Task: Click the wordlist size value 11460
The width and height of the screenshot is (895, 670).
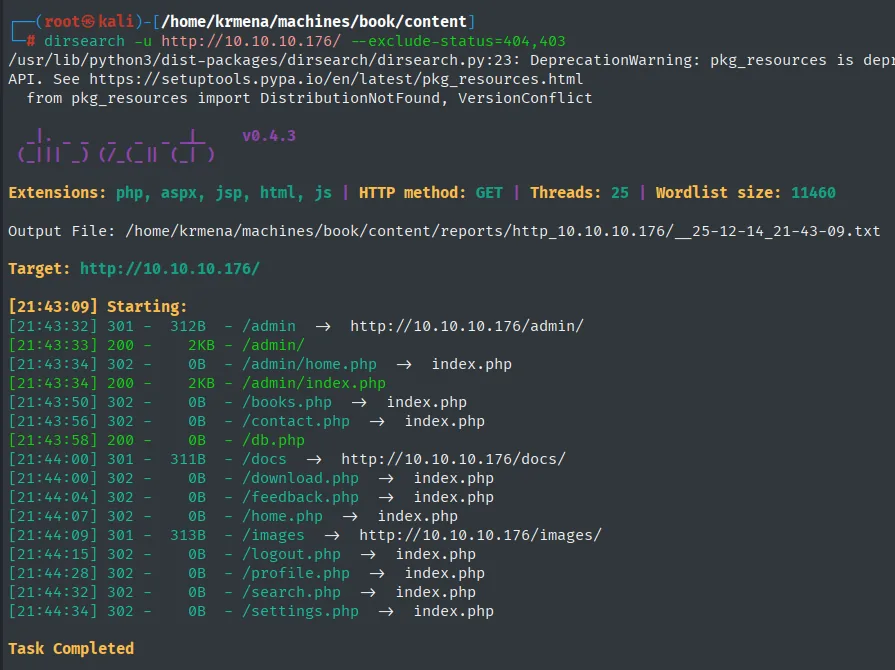Action: pyautogui.click(x=813, y=192)
